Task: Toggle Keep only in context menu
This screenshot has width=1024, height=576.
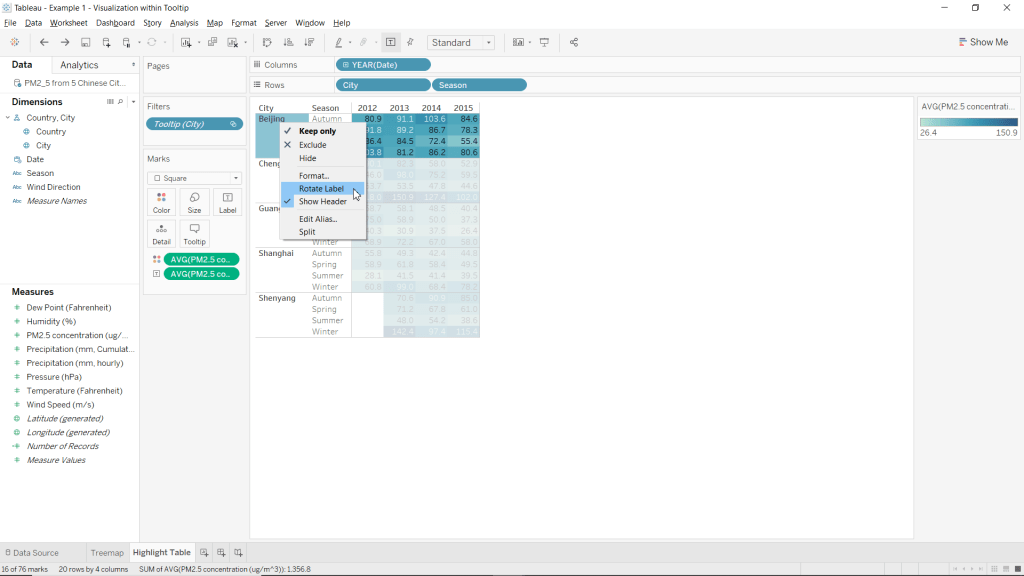Action: tap(317, 131)
